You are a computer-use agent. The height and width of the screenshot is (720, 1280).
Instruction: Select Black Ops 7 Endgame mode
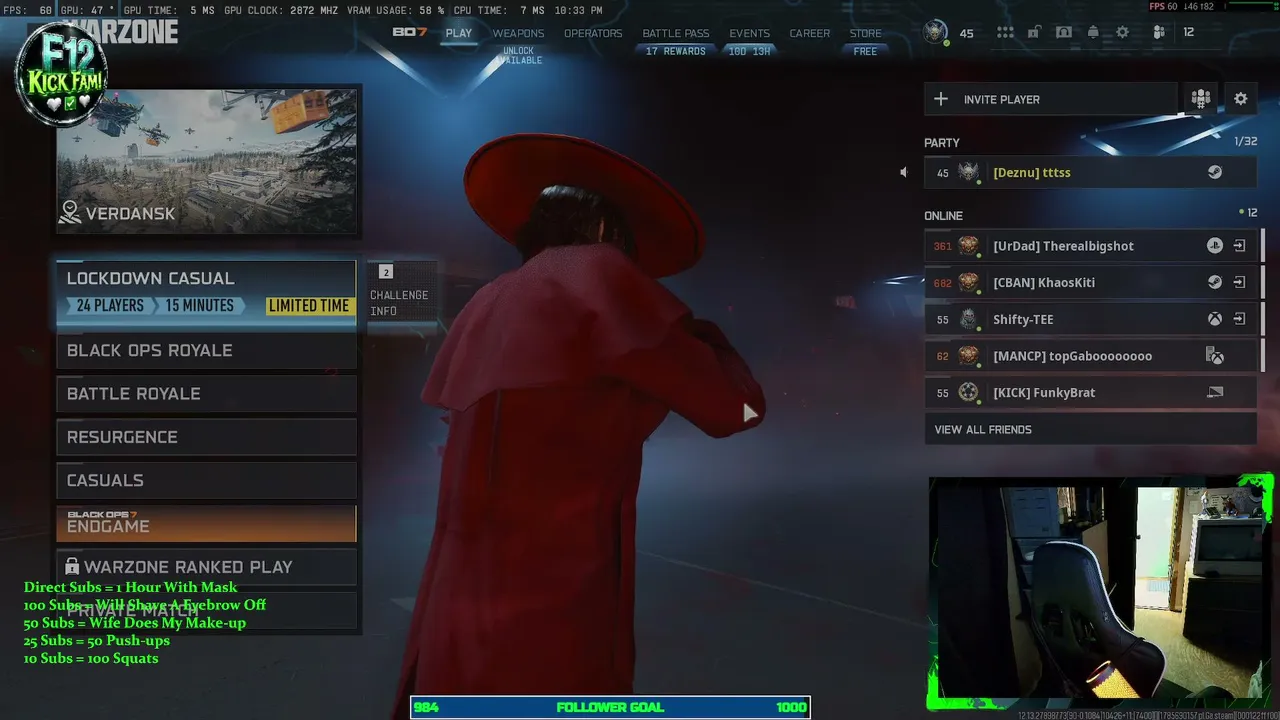(206, 523)
